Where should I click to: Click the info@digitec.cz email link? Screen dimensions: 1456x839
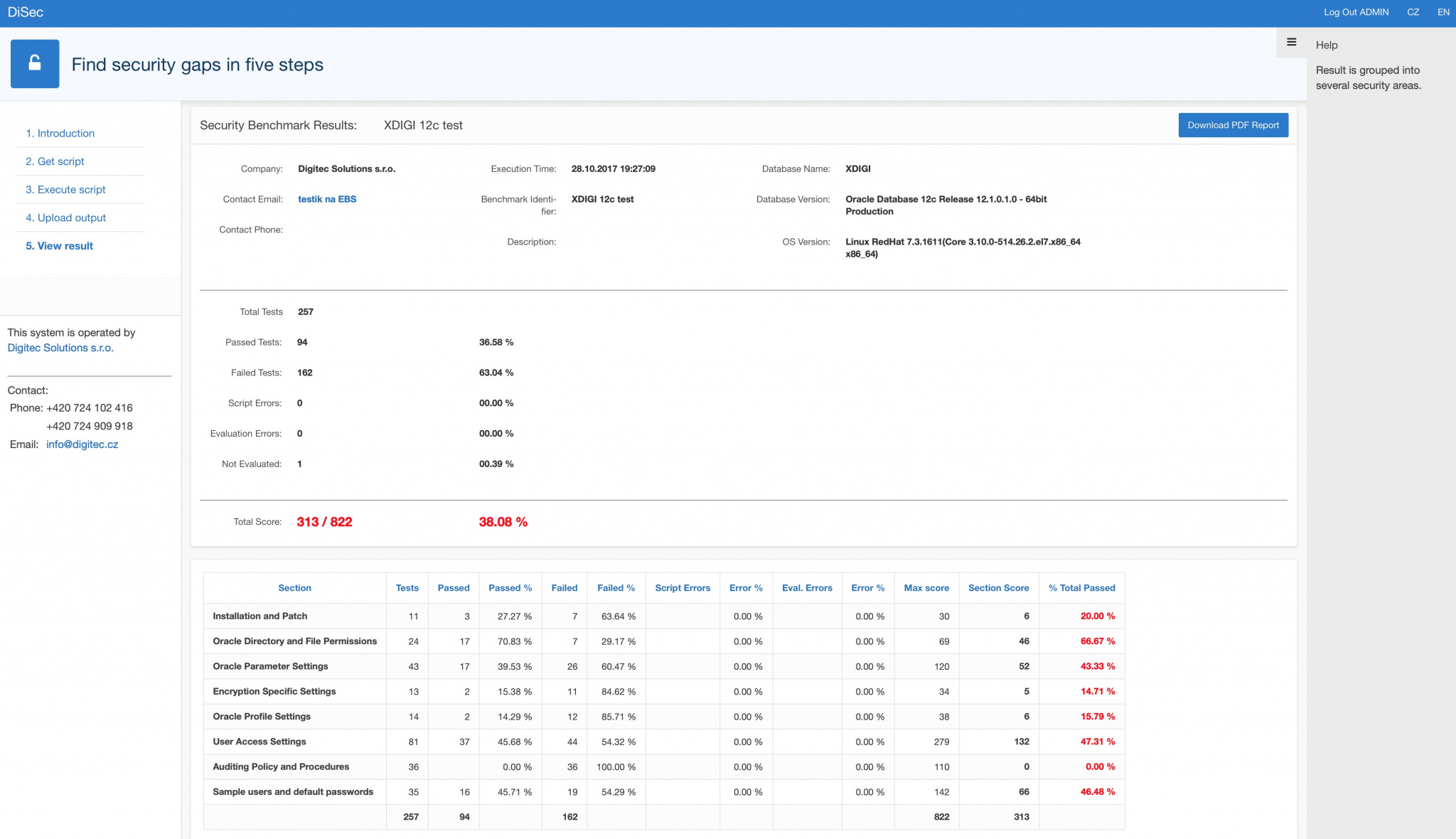82,444
